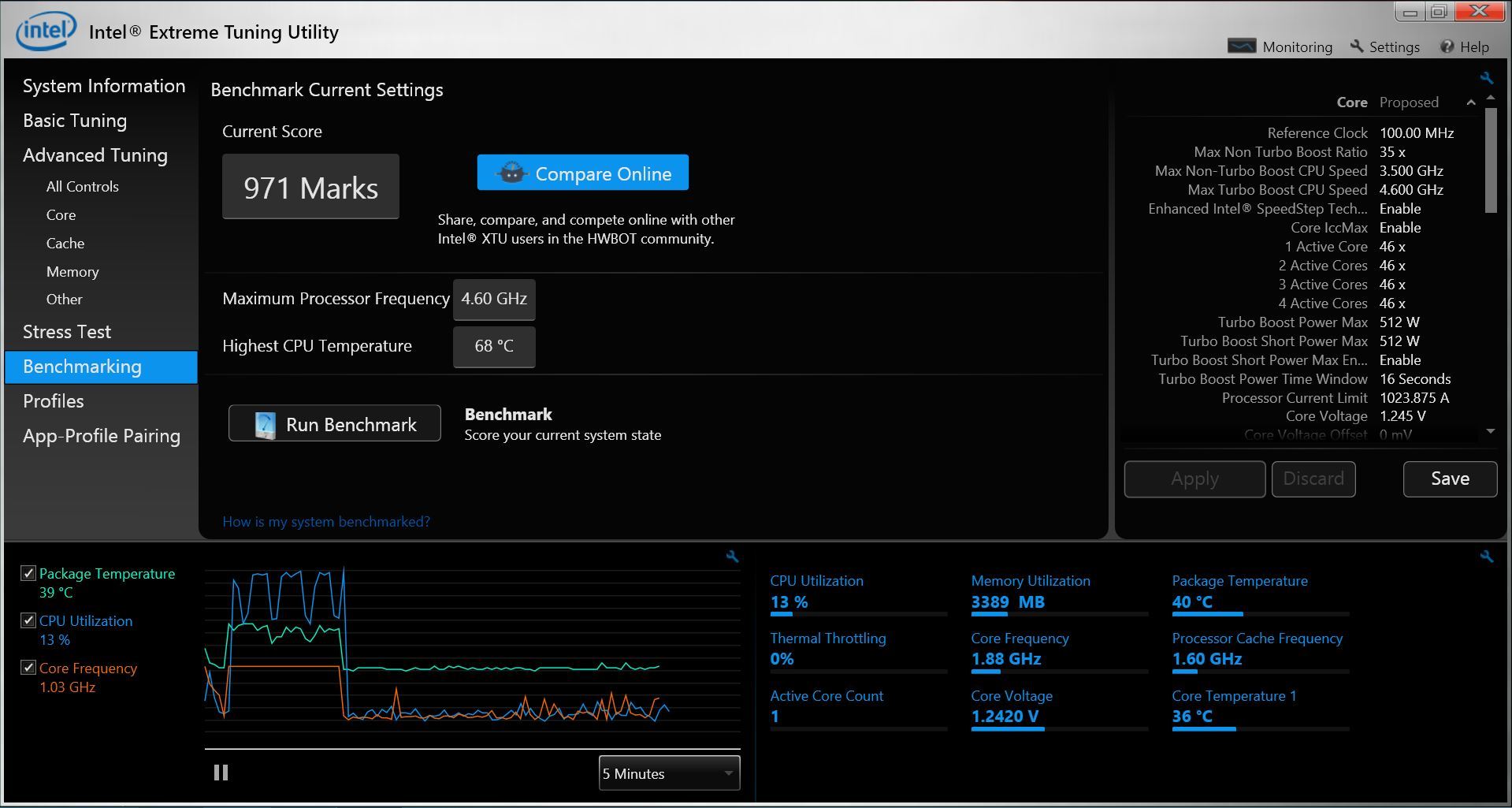This screenshot has width=1512, height=808.
Task: Click the Compare Online button
Action: coord(582,173)
